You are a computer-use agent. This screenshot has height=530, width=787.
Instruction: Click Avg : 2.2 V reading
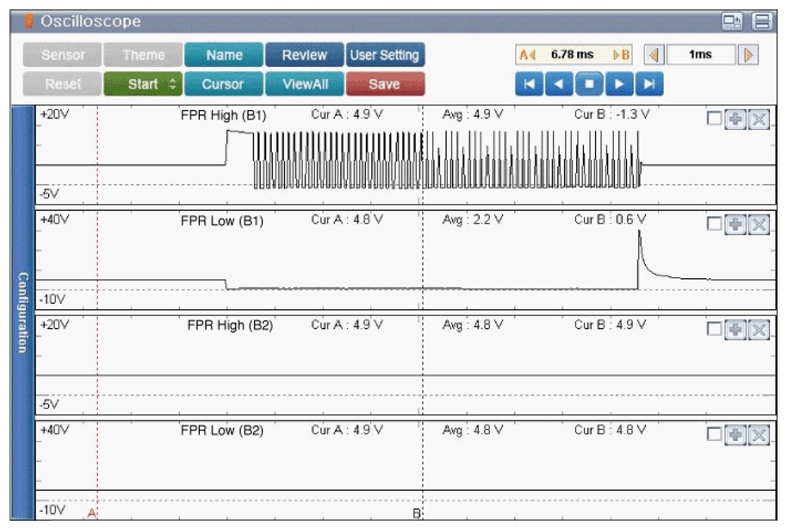click(472, 219)
